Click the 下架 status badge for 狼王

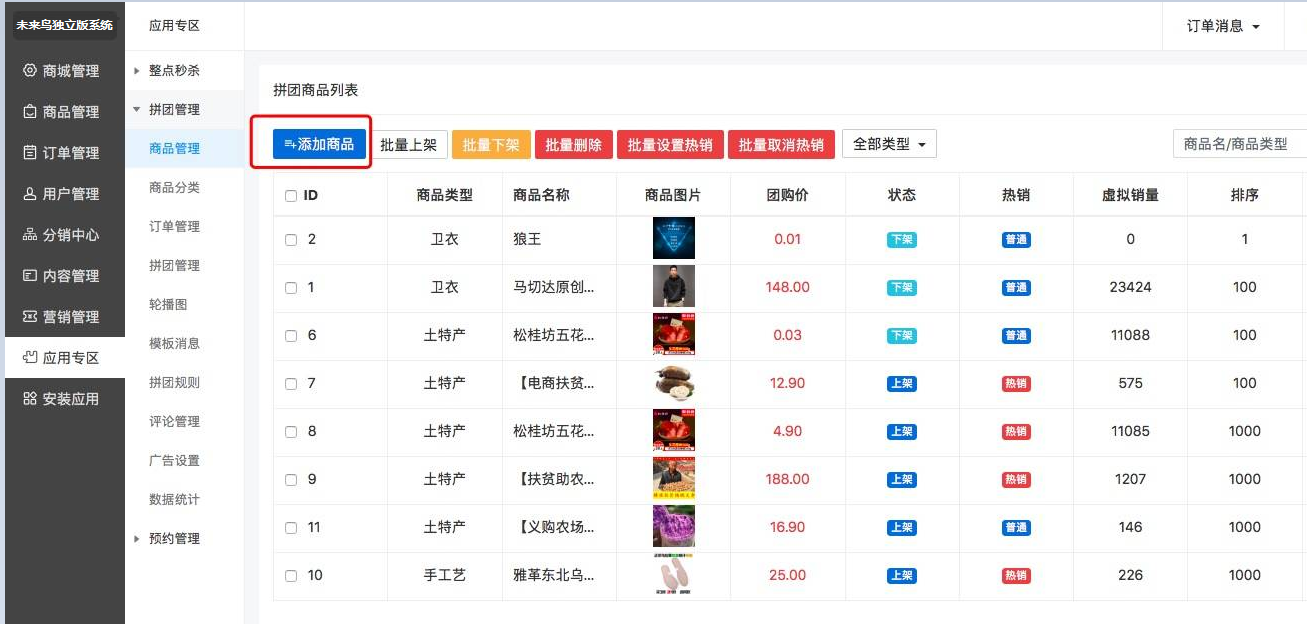pos(901,240)
